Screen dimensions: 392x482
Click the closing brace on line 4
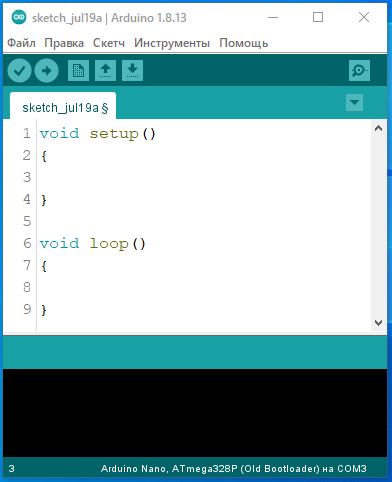(x=44, y=200)
